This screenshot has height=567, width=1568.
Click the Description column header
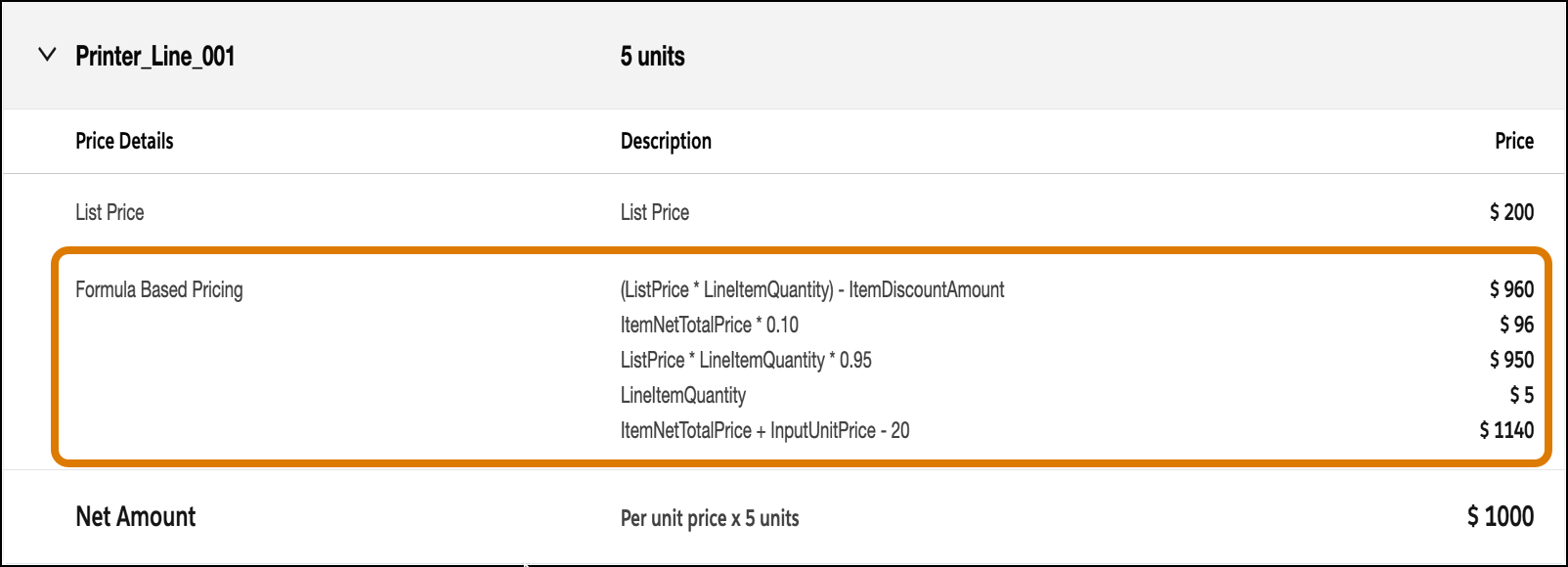(x=666, y=141)
